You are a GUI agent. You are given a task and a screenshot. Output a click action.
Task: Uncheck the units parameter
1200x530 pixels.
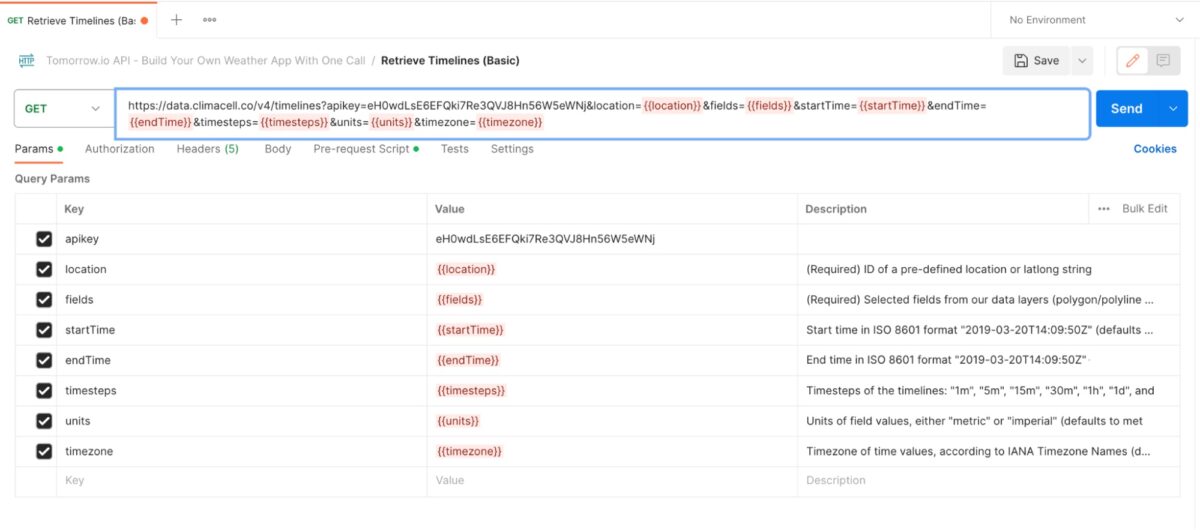click(44, 421)
